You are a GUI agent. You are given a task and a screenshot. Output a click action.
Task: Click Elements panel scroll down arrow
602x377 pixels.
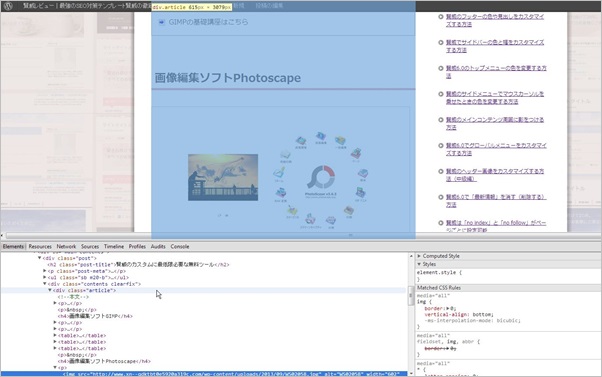pos(410,373)
